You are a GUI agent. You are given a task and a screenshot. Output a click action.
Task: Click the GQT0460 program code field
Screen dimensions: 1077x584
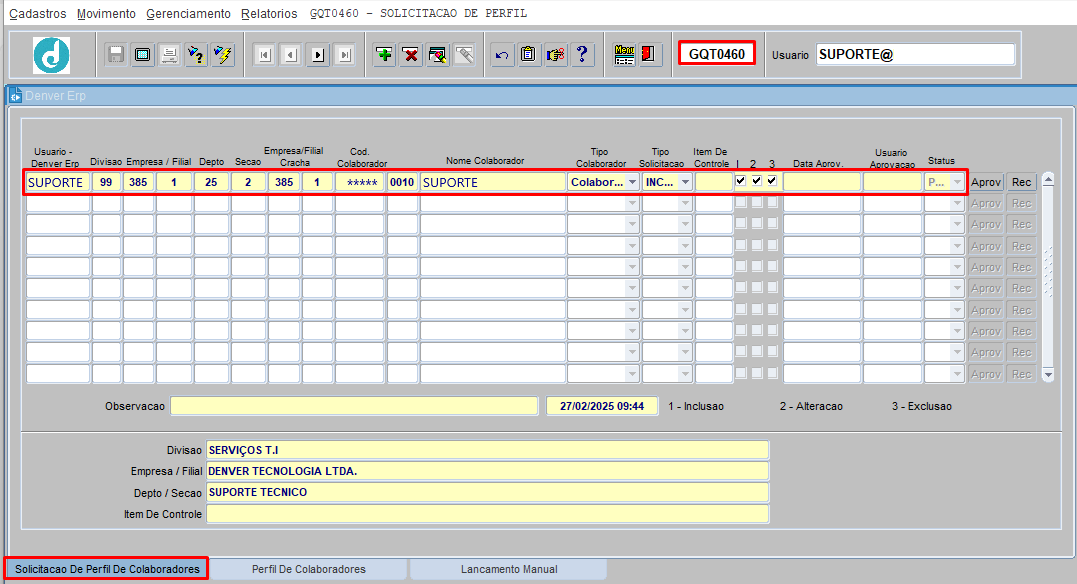click(x=717, y=54)
